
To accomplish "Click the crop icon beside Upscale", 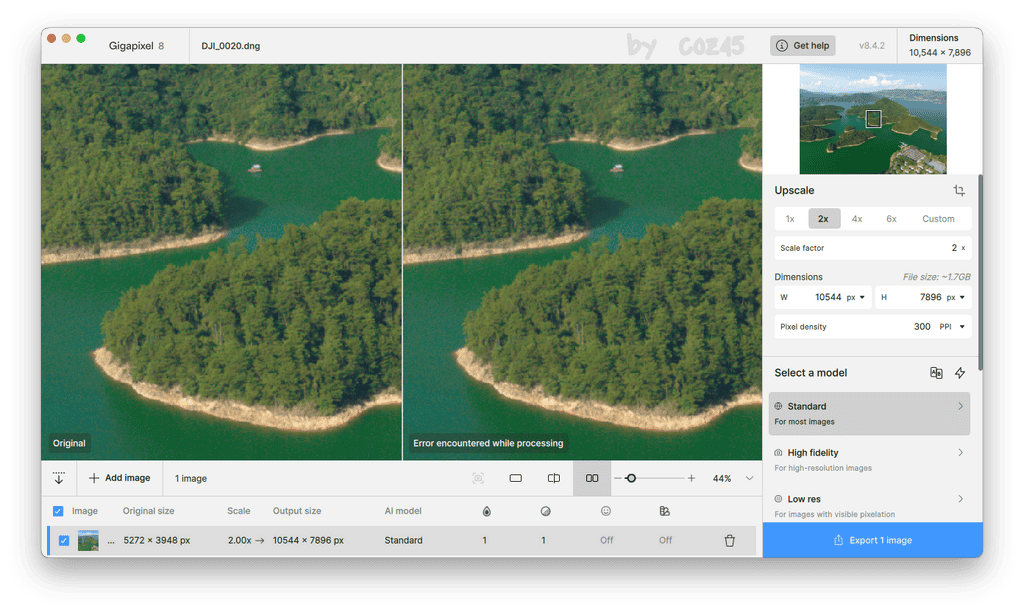I will [x=959, y=191].
